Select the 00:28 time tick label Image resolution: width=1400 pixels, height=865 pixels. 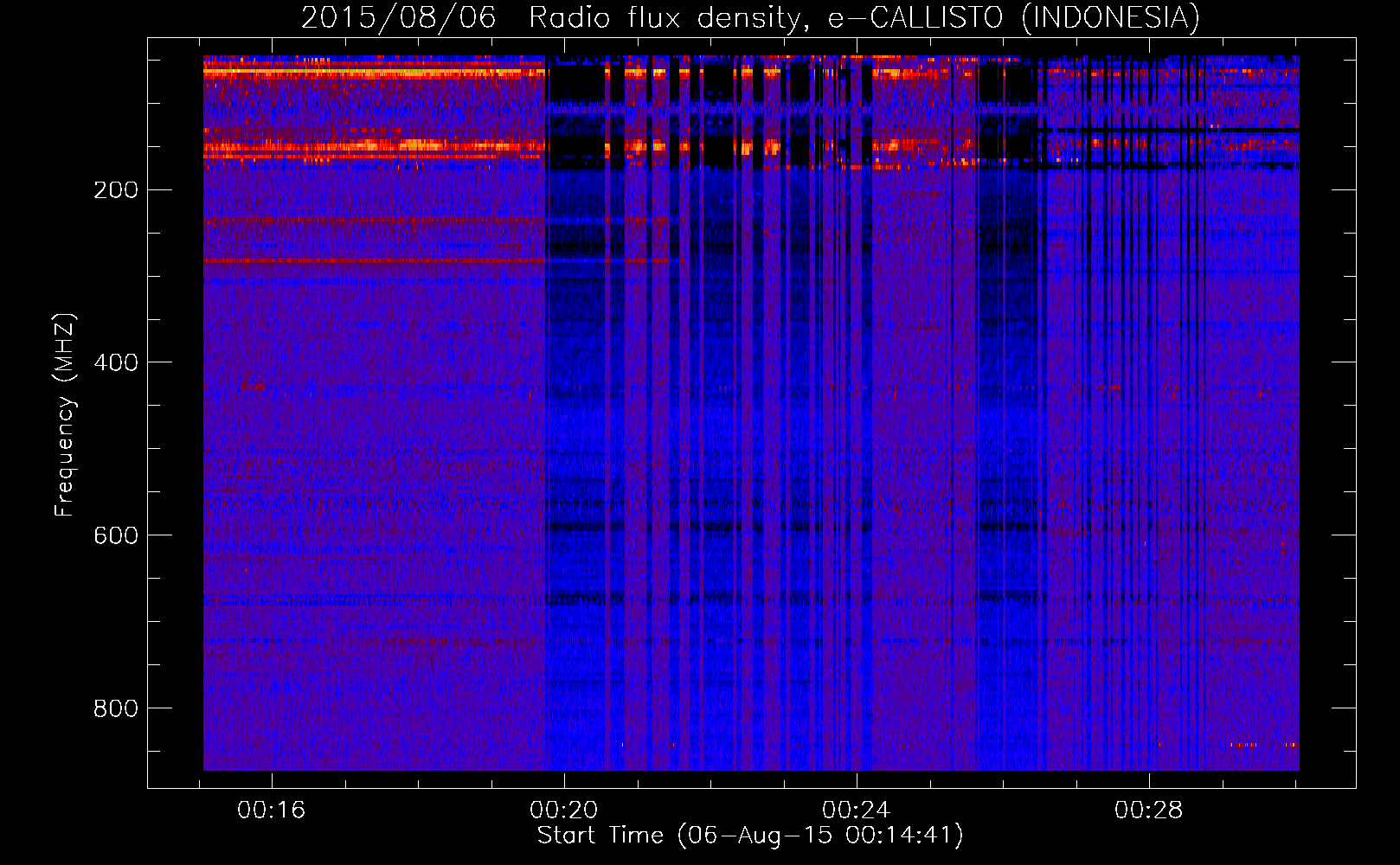1149,810
